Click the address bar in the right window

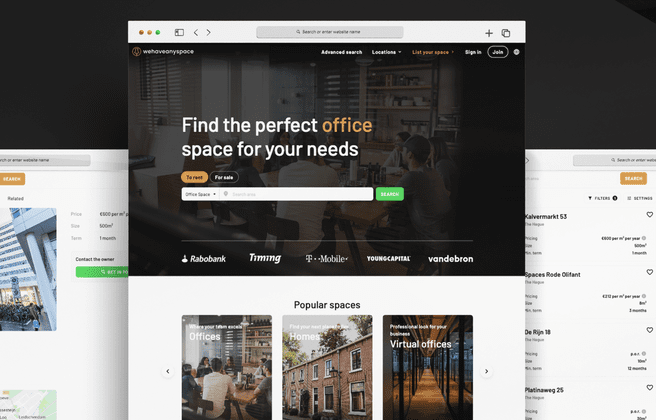click(x=614, y=160)
